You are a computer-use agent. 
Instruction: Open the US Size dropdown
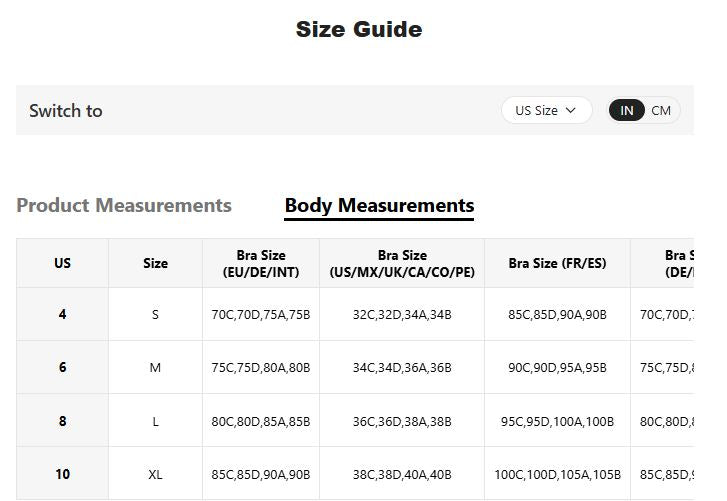pyautogui.click(x=547, y=110)
